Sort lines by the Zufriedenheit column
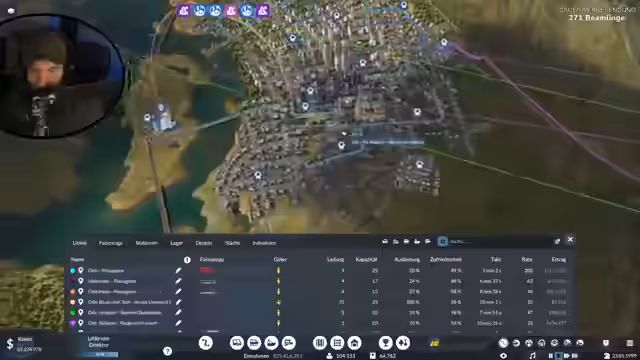This screenshot has height=360, width=640. 446,260
